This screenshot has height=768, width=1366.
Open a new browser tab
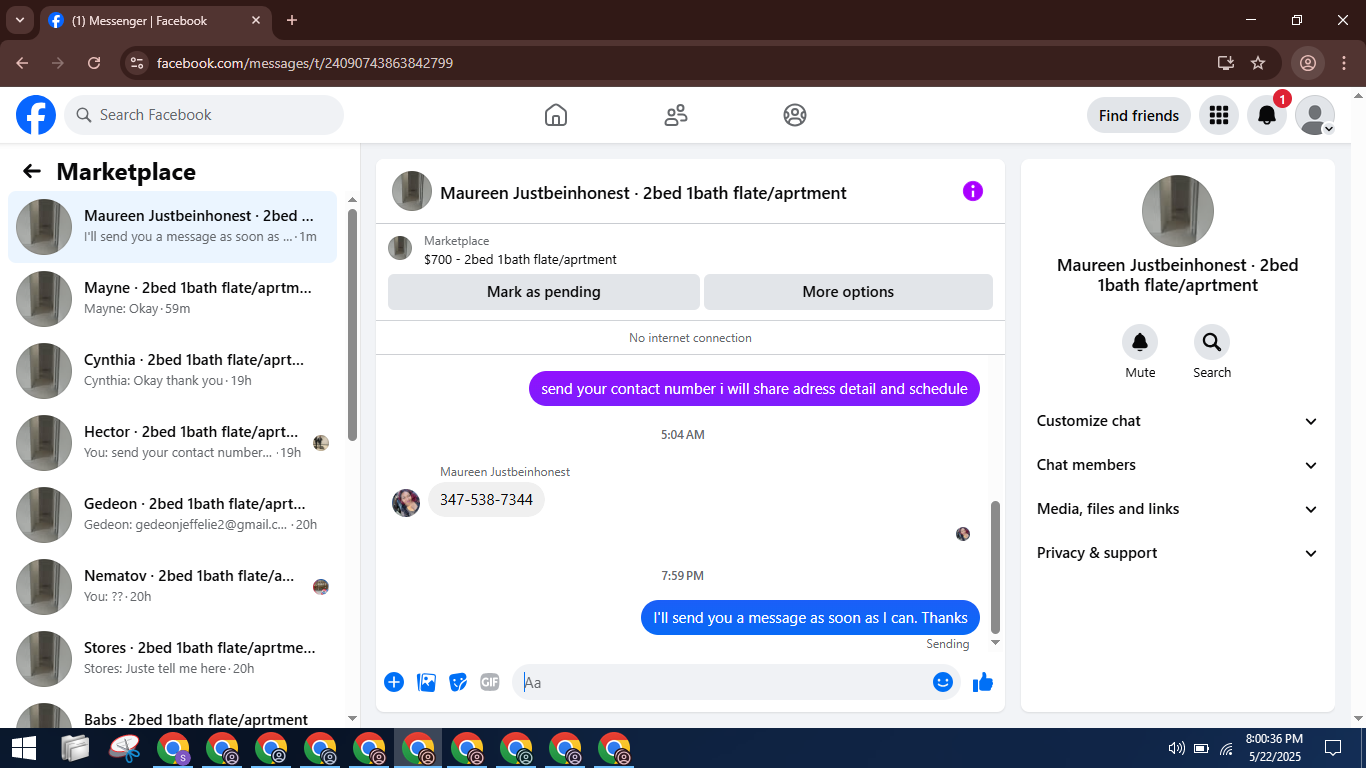click(292, 20)
